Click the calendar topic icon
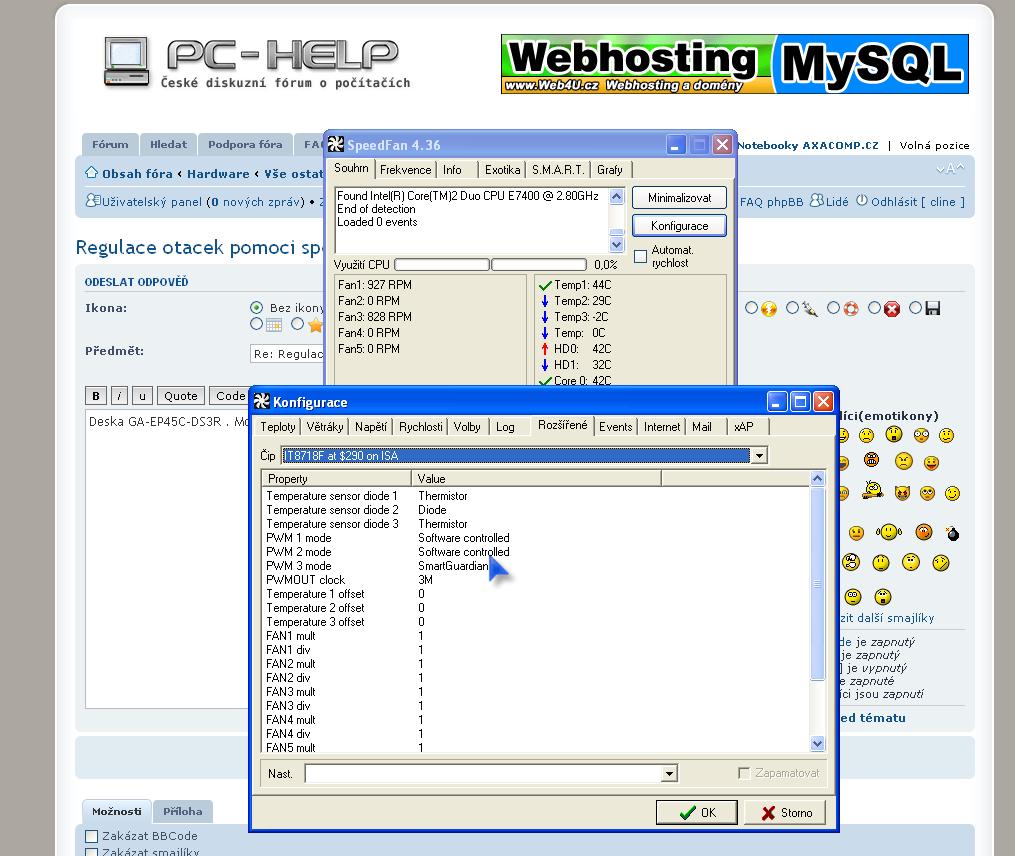This screenshot has width=1015, height=856. point(274,325)
